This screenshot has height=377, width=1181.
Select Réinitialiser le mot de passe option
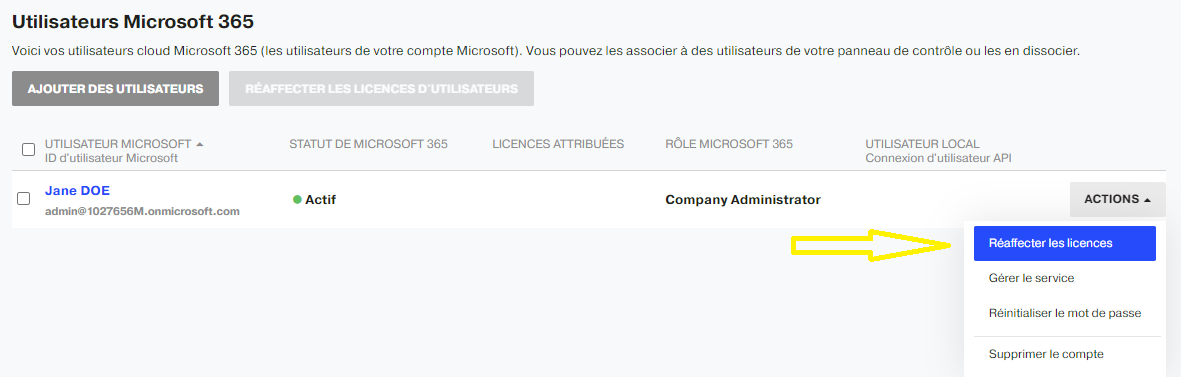click(x=1065, y=313)
